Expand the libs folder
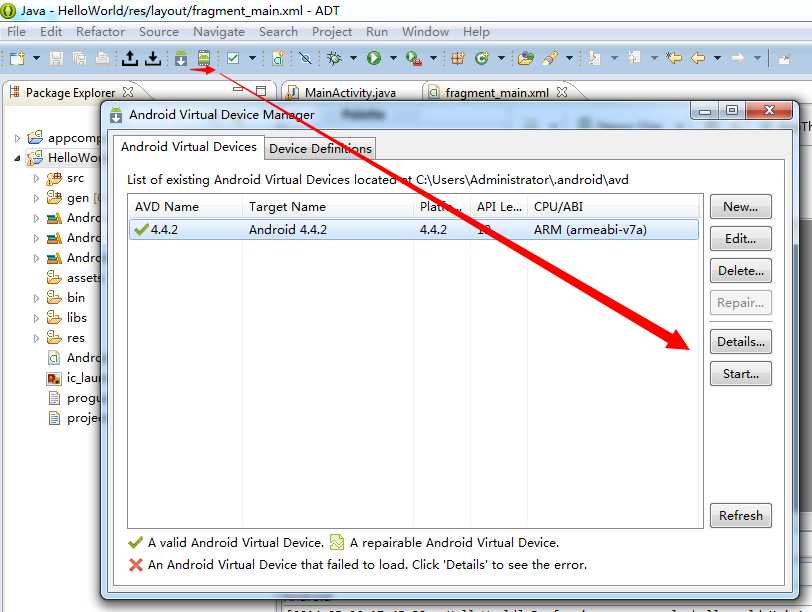812x612 pixels. tap(36, 318)
